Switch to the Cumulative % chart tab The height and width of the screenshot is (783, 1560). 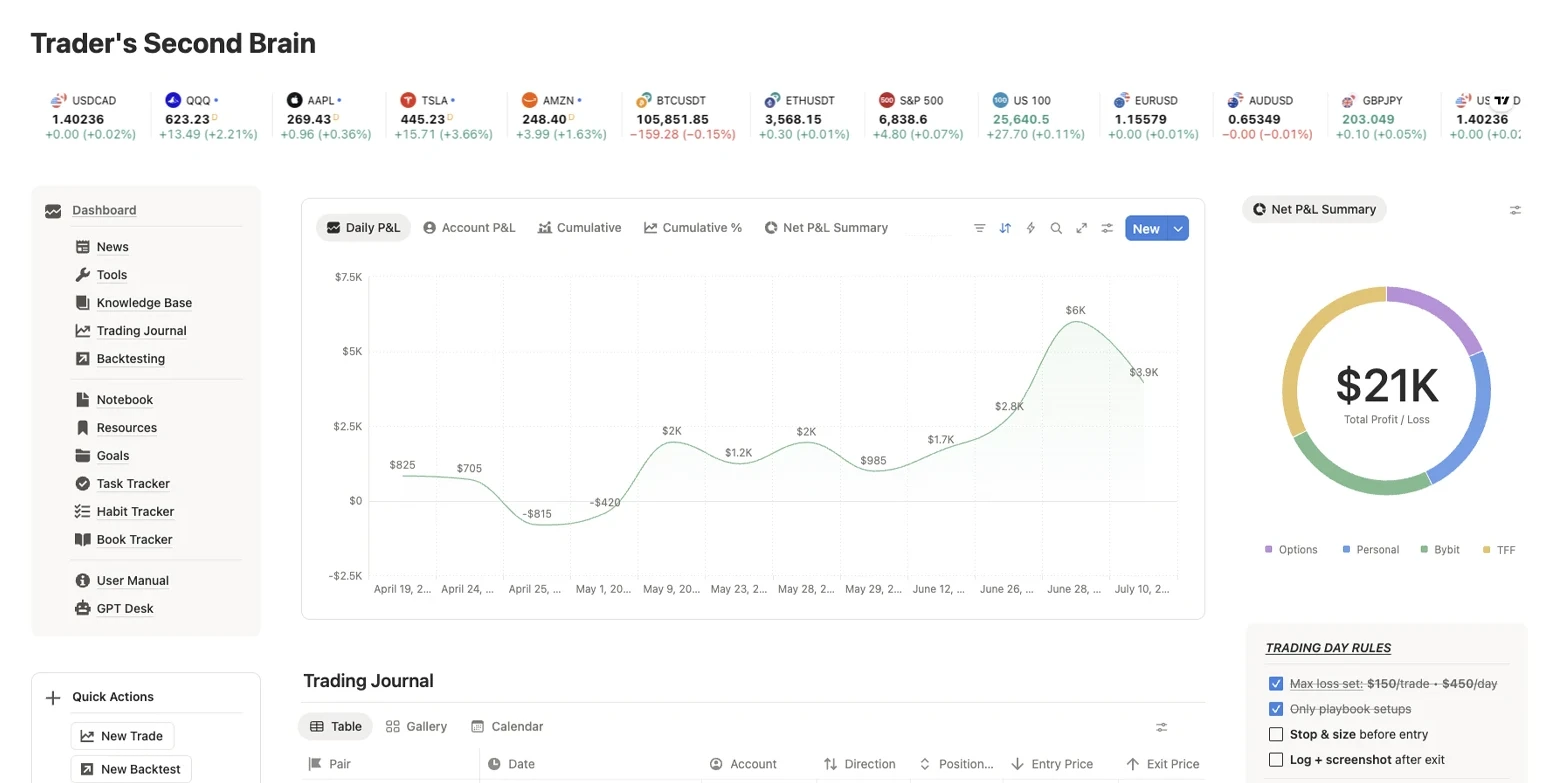(692, 228)
